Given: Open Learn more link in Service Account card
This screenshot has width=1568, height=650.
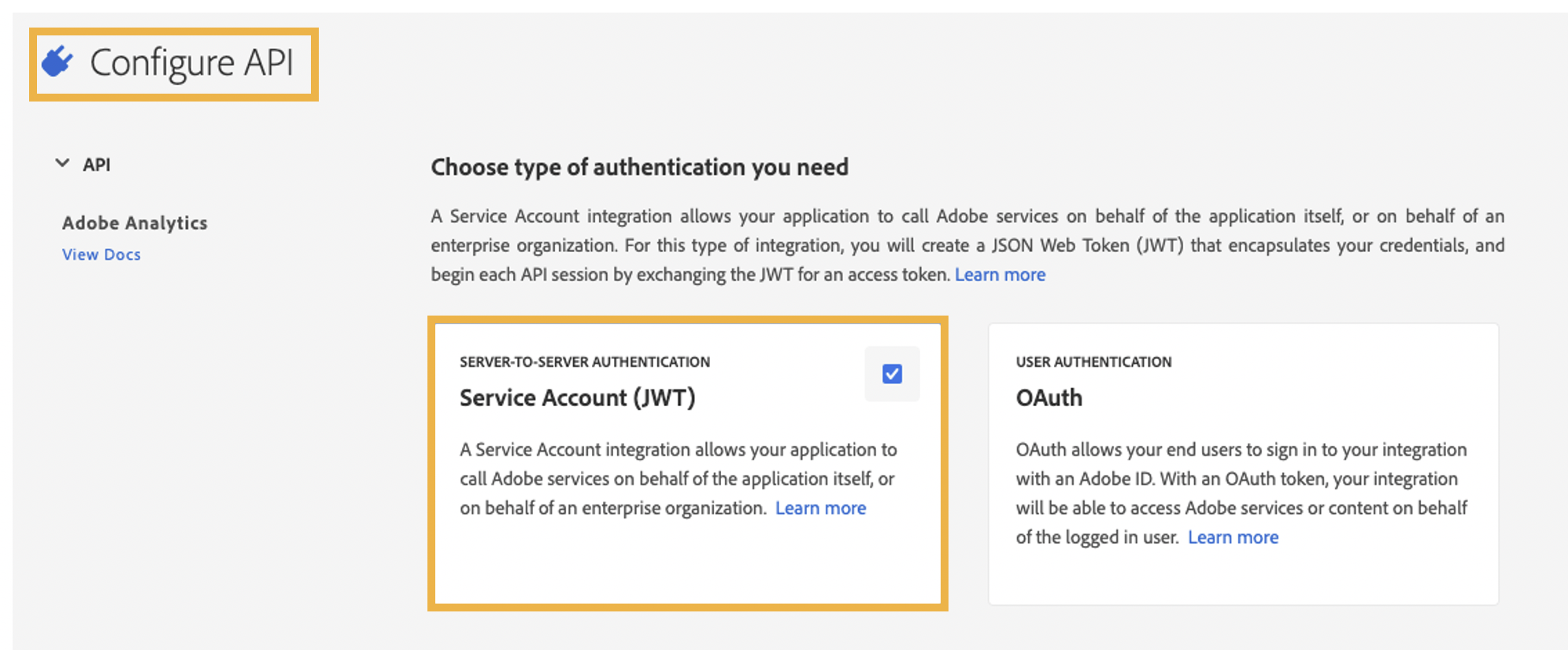Looking at the screenshot, I should (x=820, y=508).
